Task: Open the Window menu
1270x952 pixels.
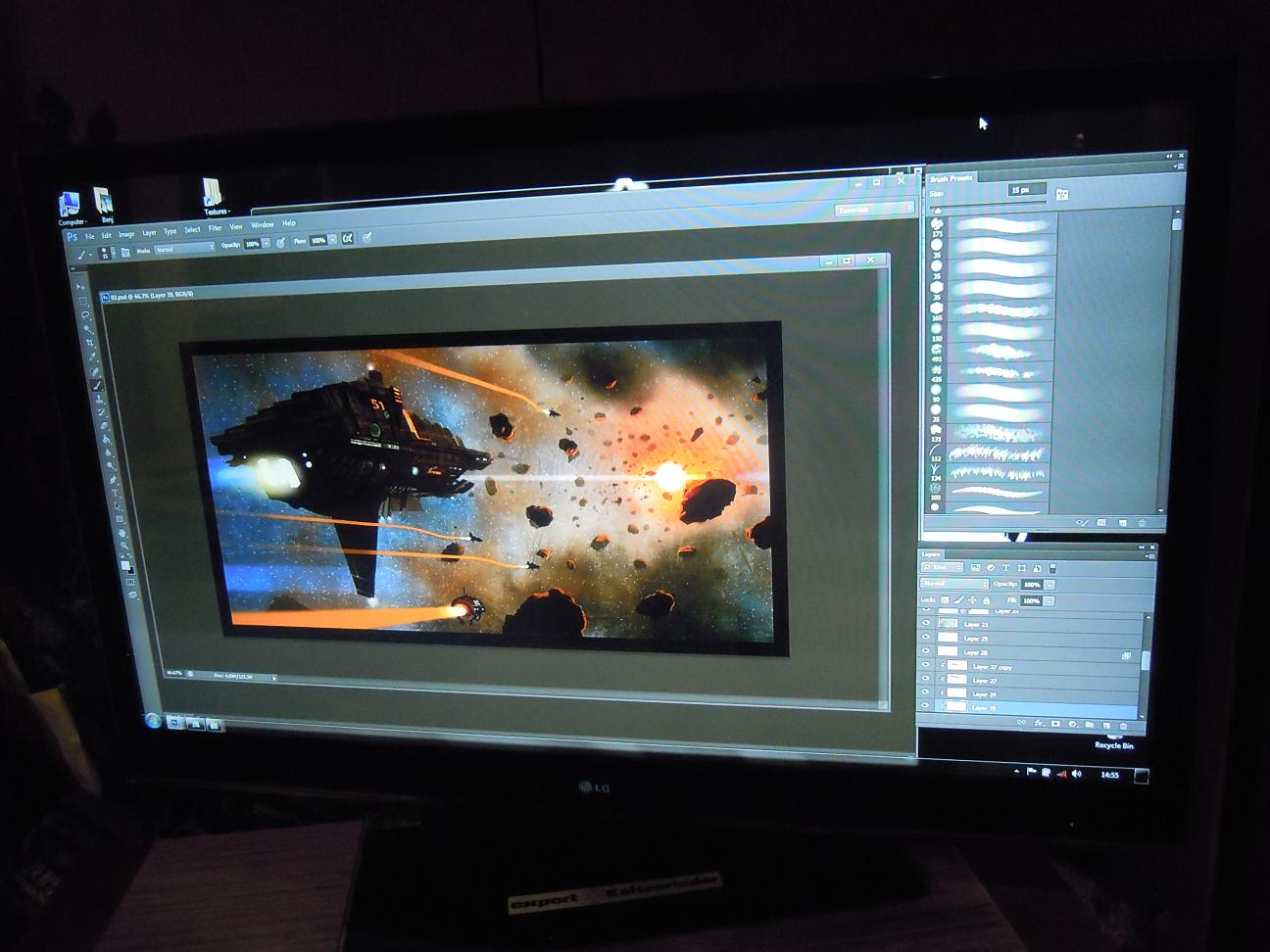Action: click(262, 225)
